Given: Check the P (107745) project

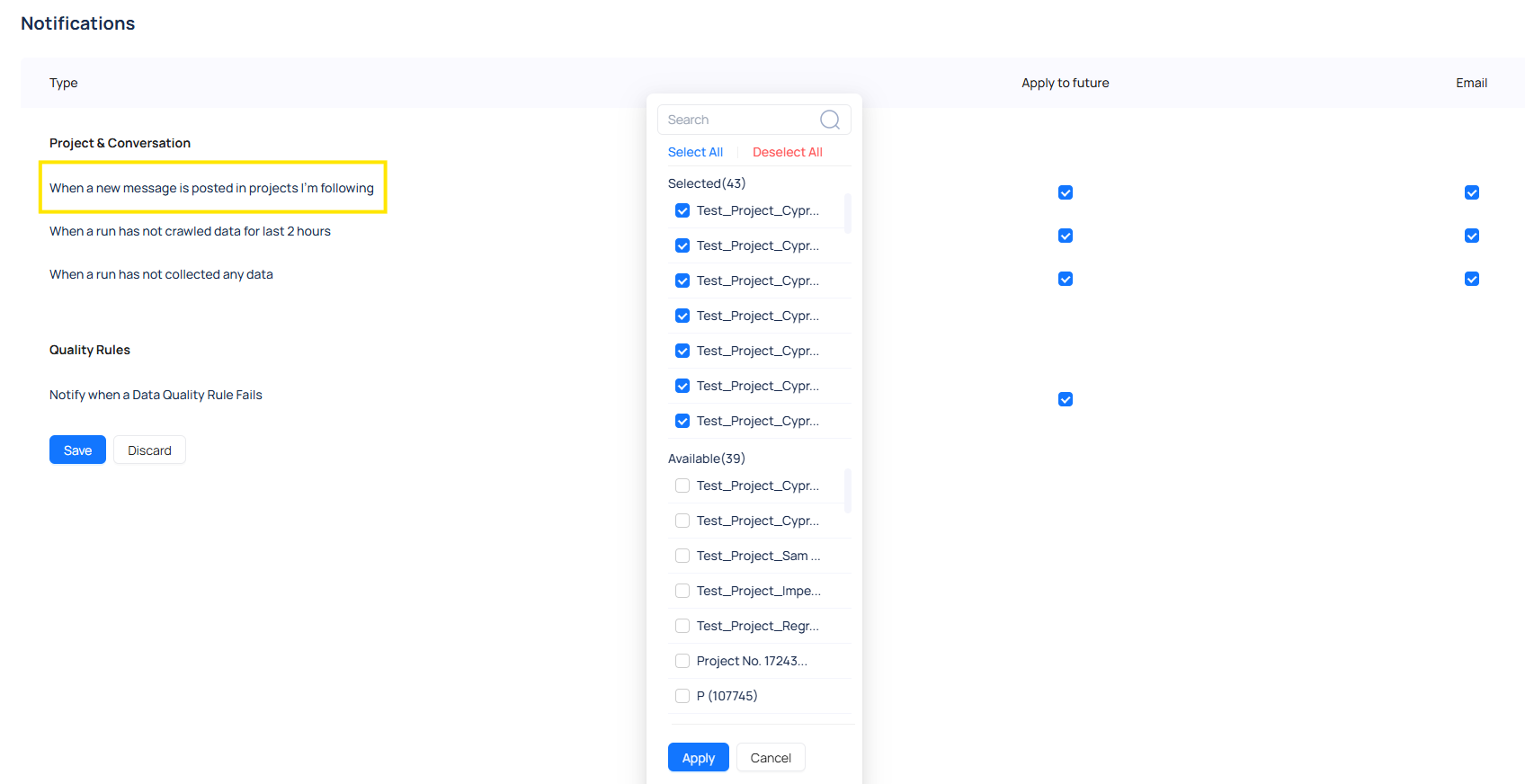Looking at the screenshot, I should tap(682, 696).
